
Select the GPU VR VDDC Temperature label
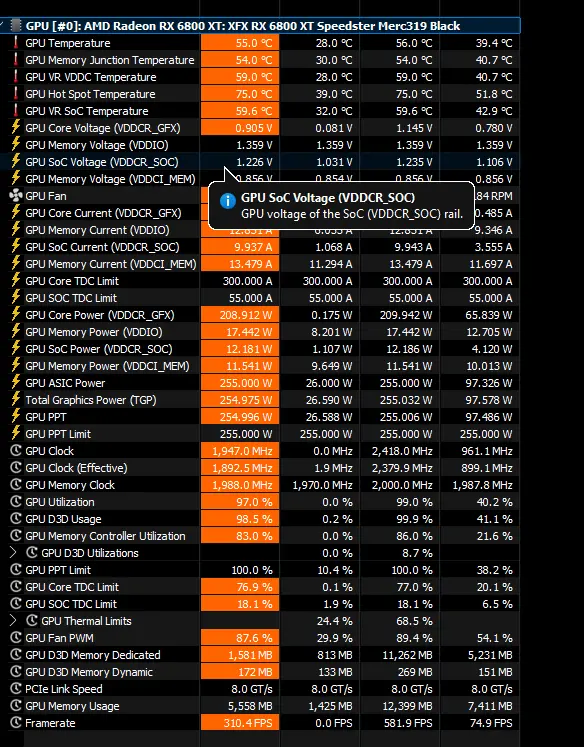point(91,77)
